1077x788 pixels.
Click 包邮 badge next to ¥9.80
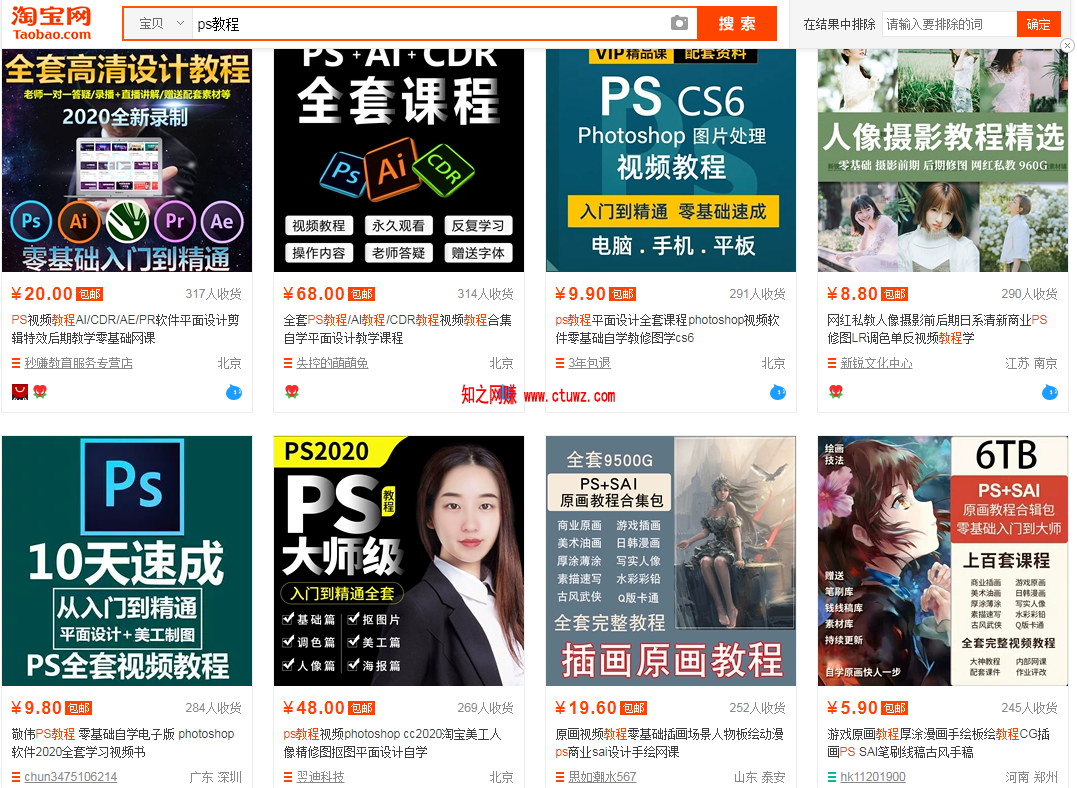pos(78,708)
